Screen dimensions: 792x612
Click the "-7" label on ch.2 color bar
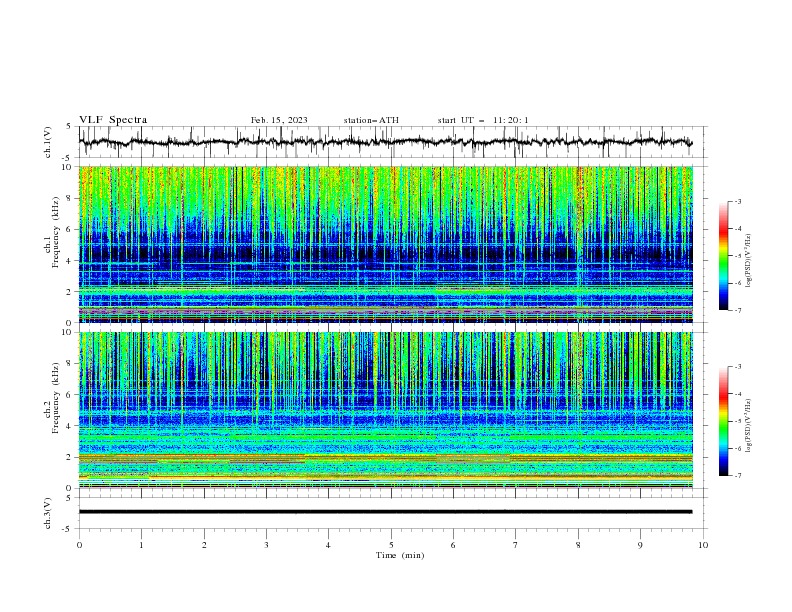pos(738,475)
